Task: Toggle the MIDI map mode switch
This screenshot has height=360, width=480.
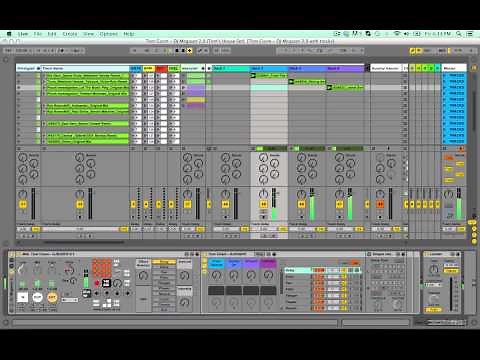Action: (443, 51)
